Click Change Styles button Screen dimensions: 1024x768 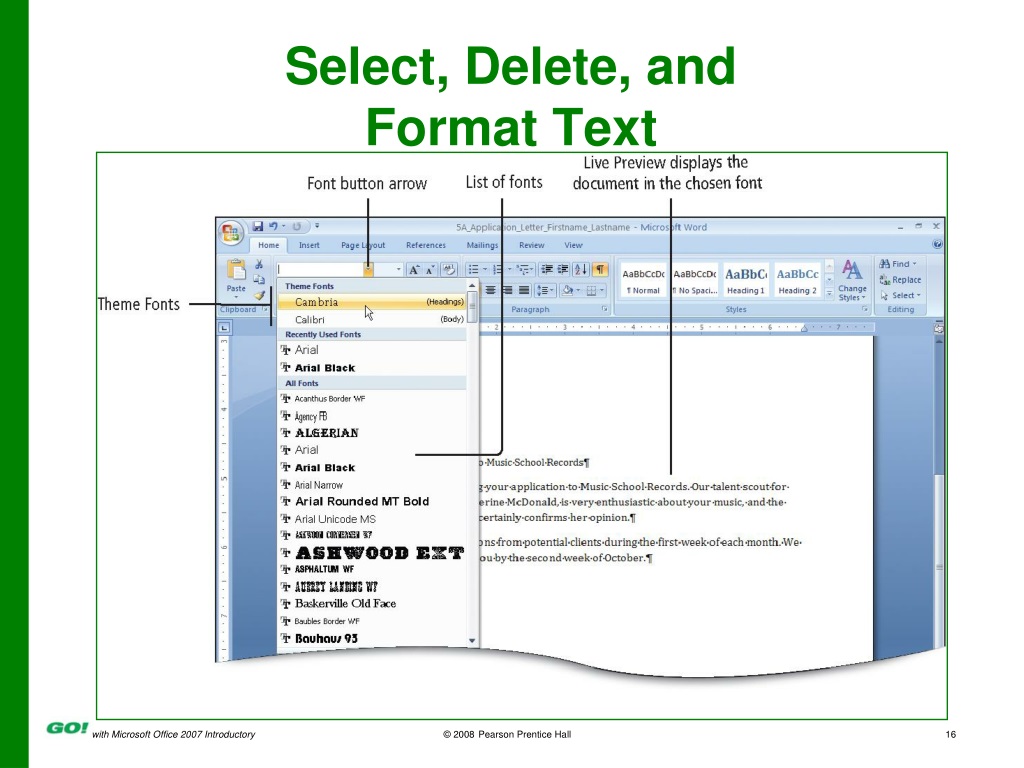pyautogui.click(x=852, y=280)
